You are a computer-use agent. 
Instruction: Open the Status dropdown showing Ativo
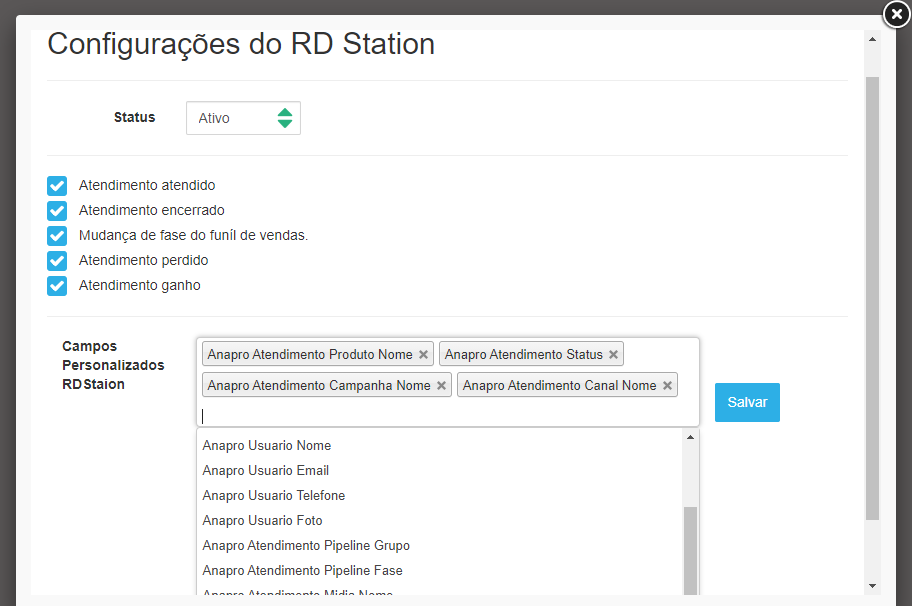coord(243,118)
